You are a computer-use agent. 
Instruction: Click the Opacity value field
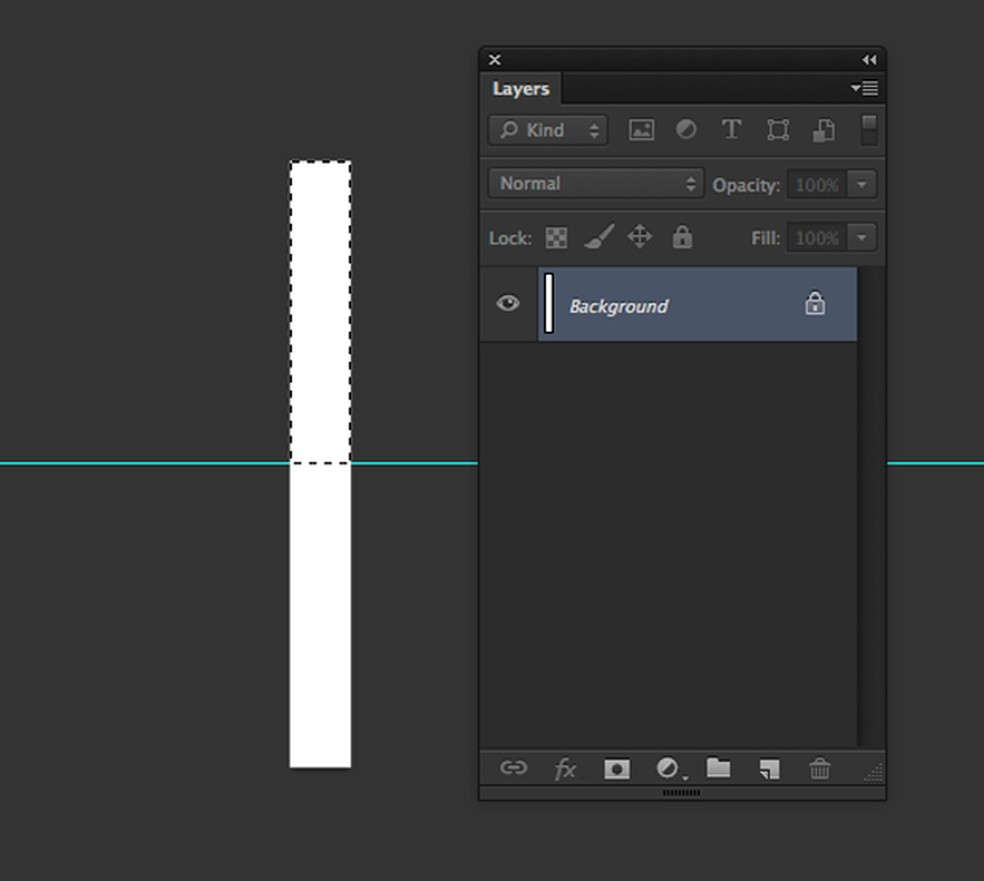pyautogui.click(x=817, y=185)
